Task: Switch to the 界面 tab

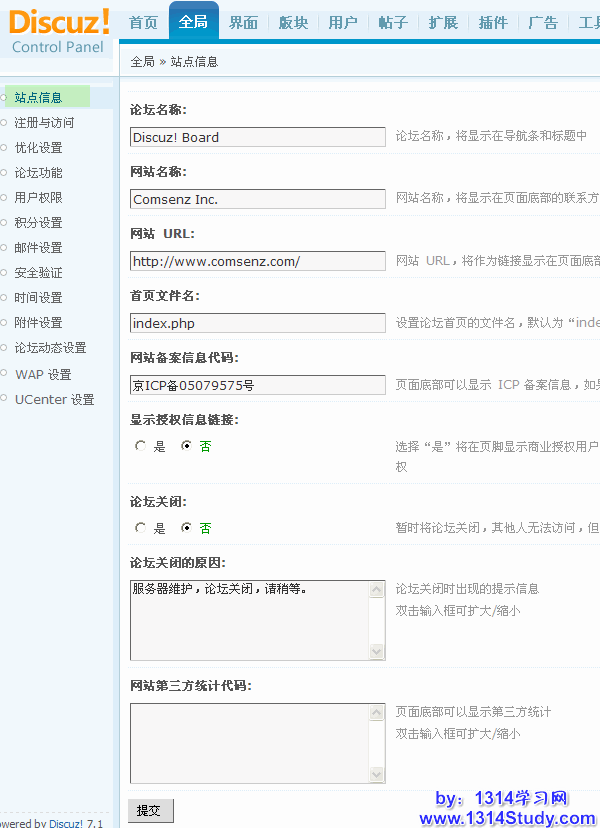Action: point(243,23)
